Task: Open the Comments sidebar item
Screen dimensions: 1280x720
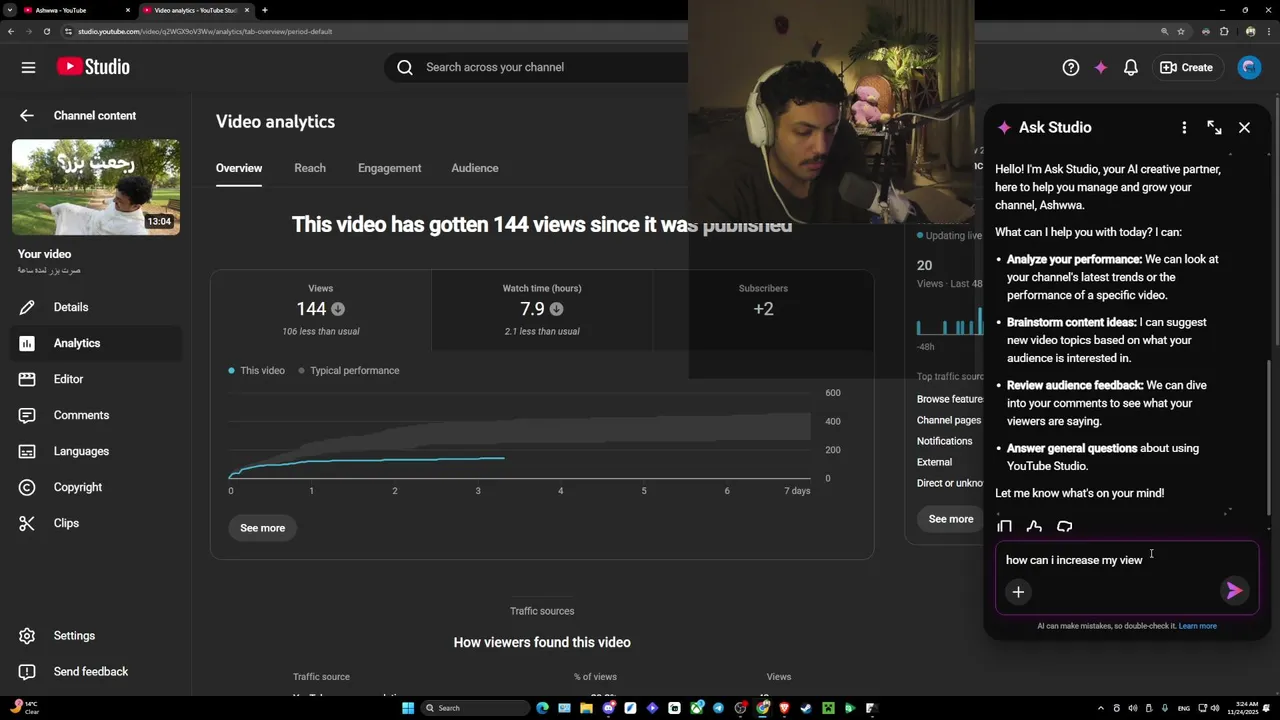Action: point(96,415)
